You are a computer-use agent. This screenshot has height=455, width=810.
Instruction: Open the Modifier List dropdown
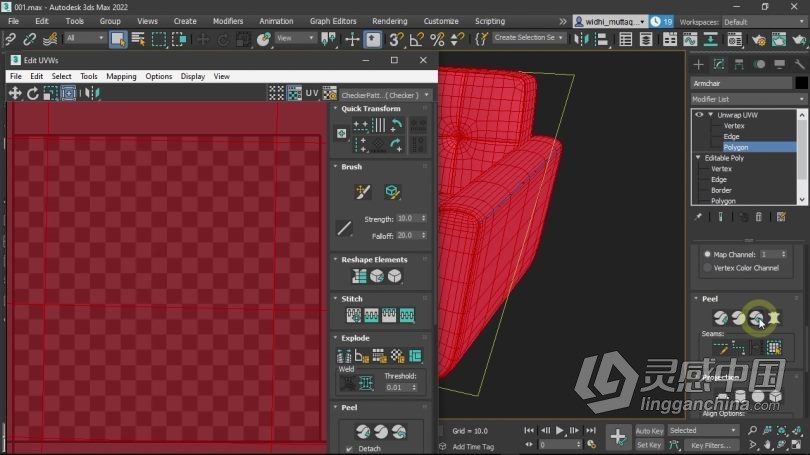749,99
